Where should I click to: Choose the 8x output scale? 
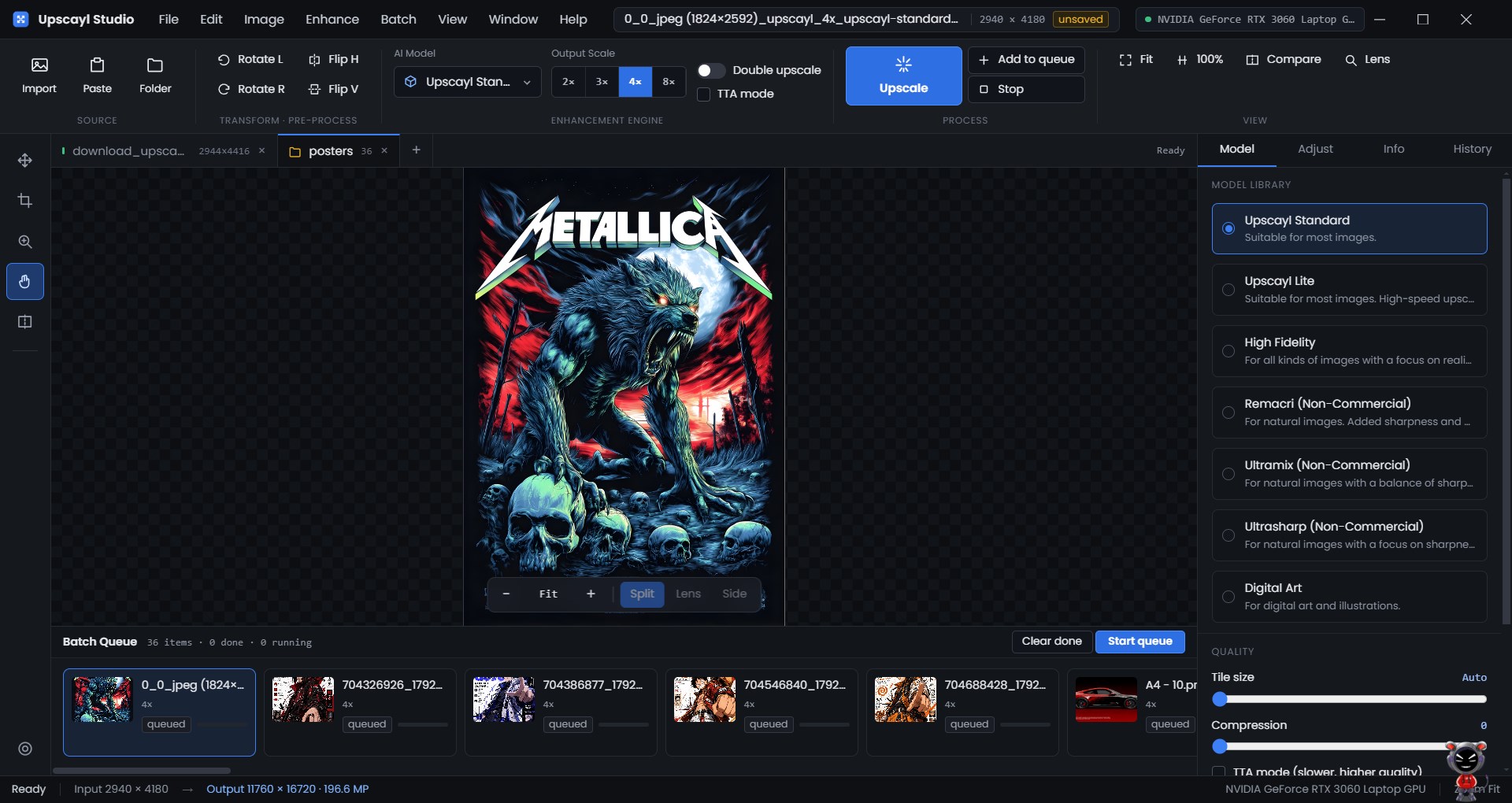669,82
